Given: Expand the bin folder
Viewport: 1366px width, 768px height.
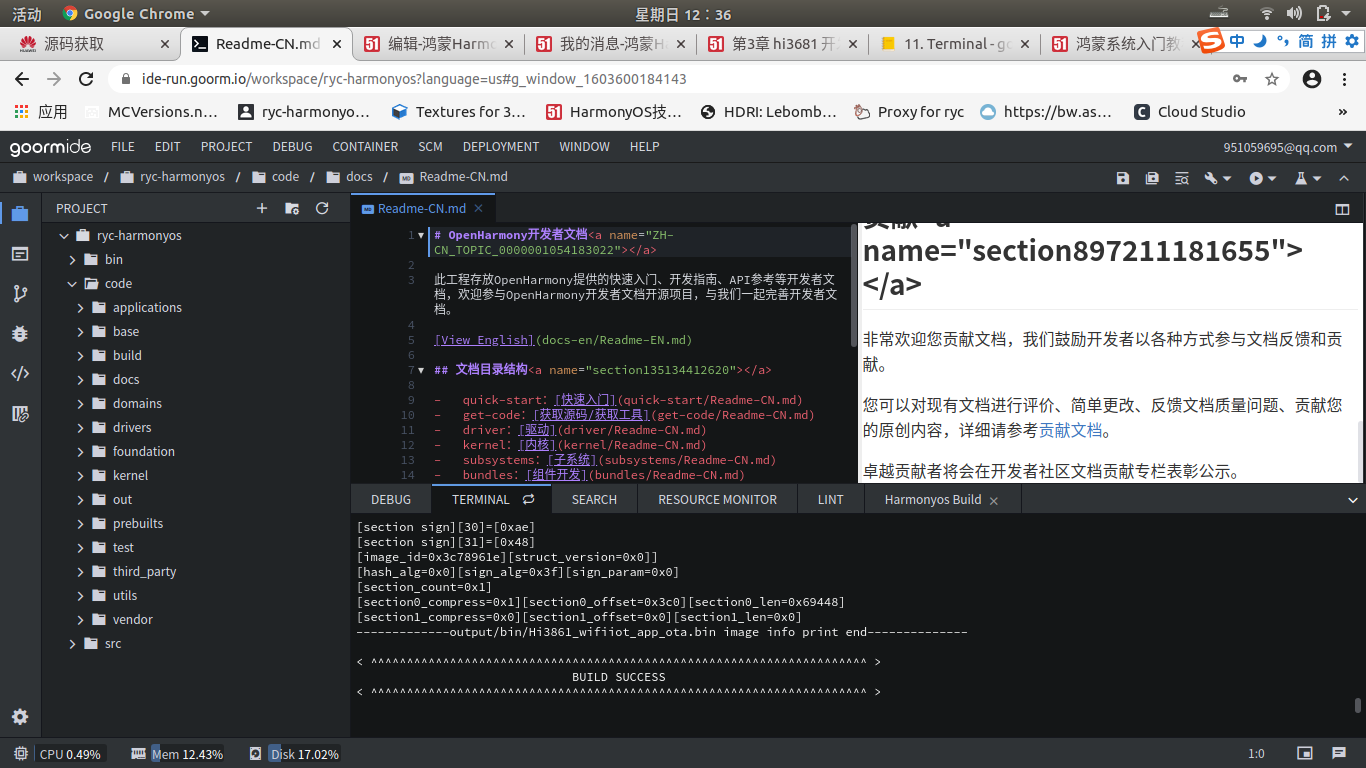Looking at the screenshot, I should [x=73, y=259].
